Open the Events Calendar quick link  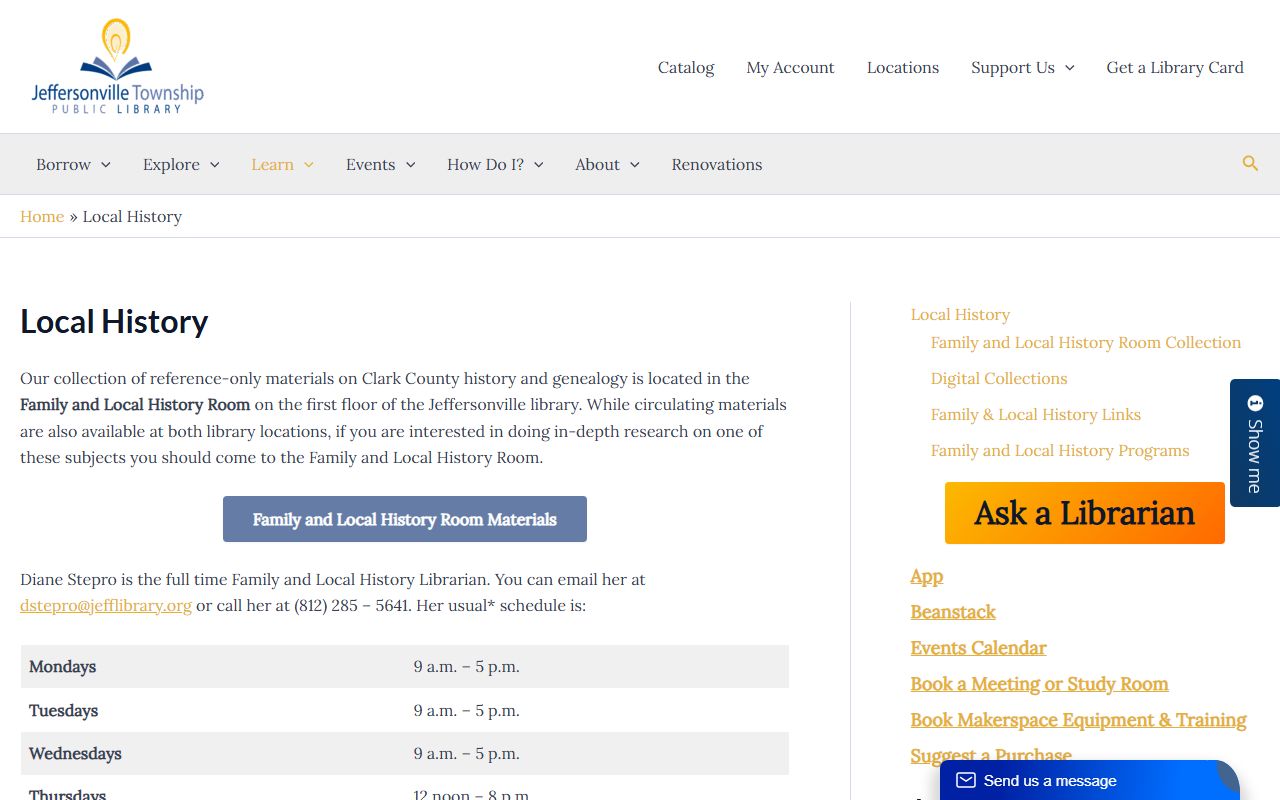coord(978,648)
